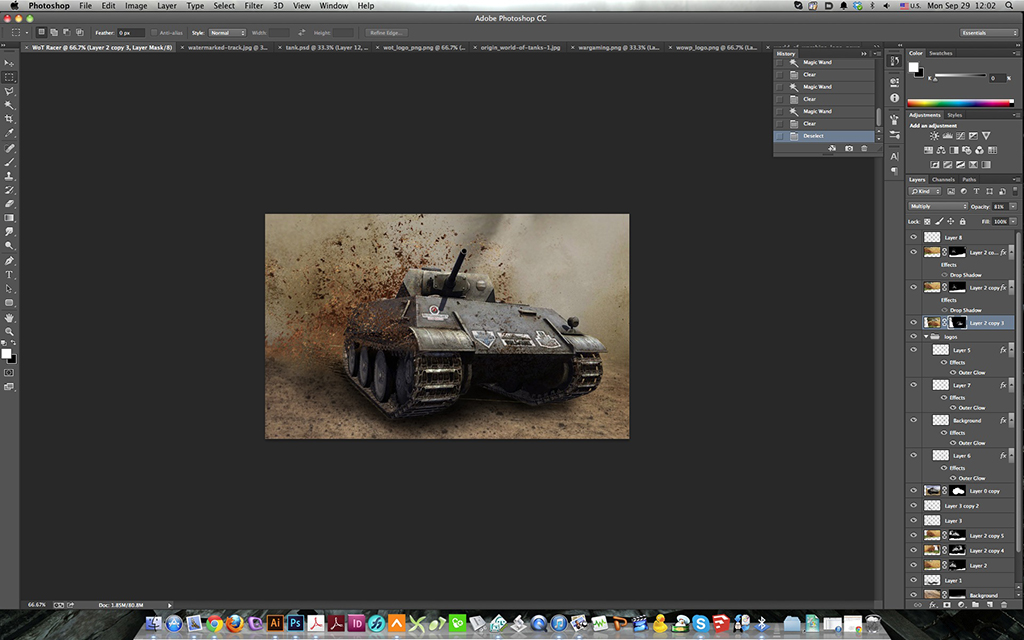Select the Zoom tool
The height and width of the screenshot is (640, 1024).
pos(9,332)
